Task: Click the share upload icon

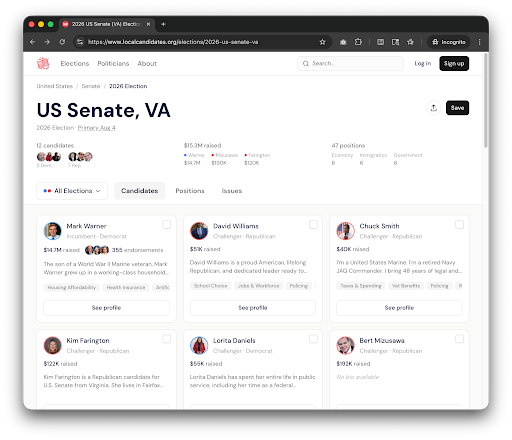Action: (x=434, y=108)
